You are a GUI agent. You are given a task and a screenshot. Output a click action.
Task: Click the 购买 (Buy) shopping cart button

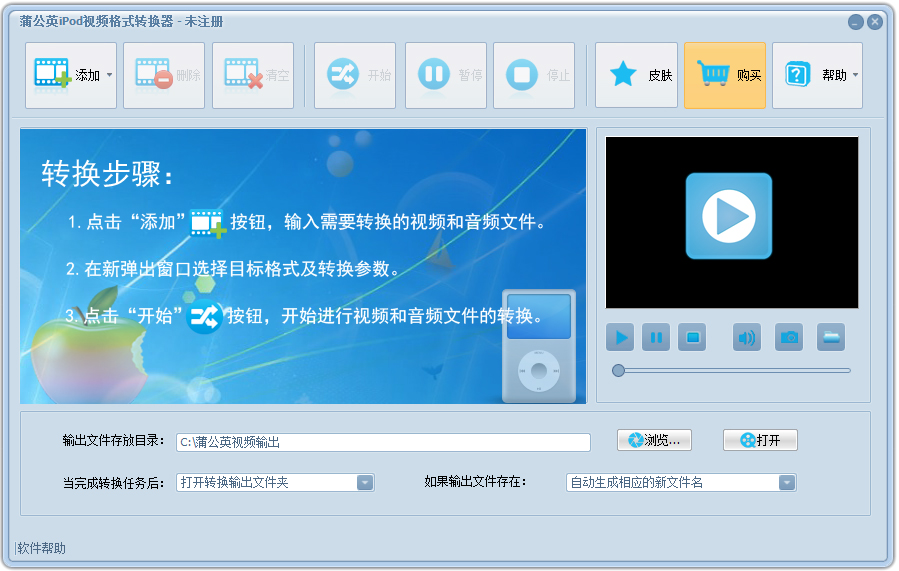pyautogui.click(x=725, y=75)
